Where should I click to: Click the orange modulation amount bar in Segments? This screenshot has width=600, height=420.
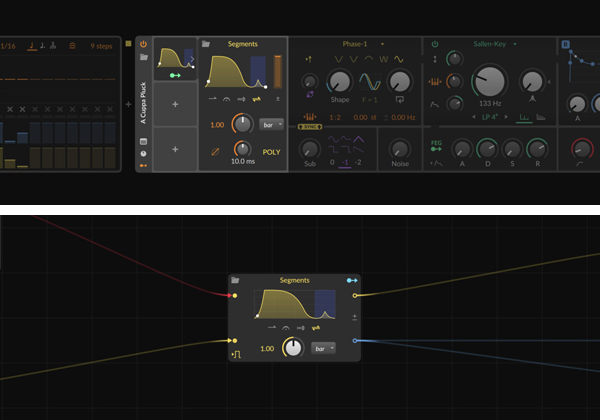[278, 72]
